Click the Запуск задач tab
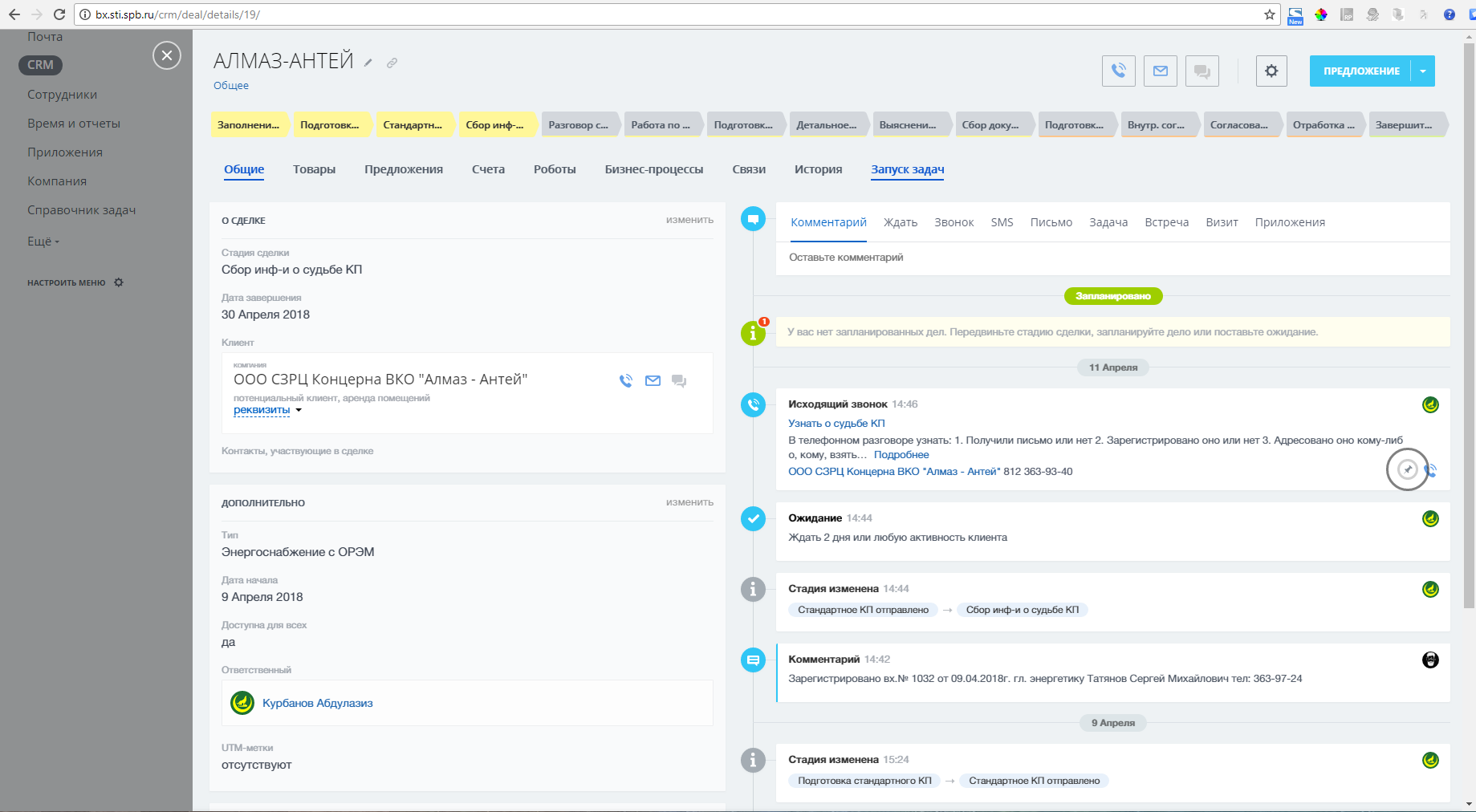 908,169
